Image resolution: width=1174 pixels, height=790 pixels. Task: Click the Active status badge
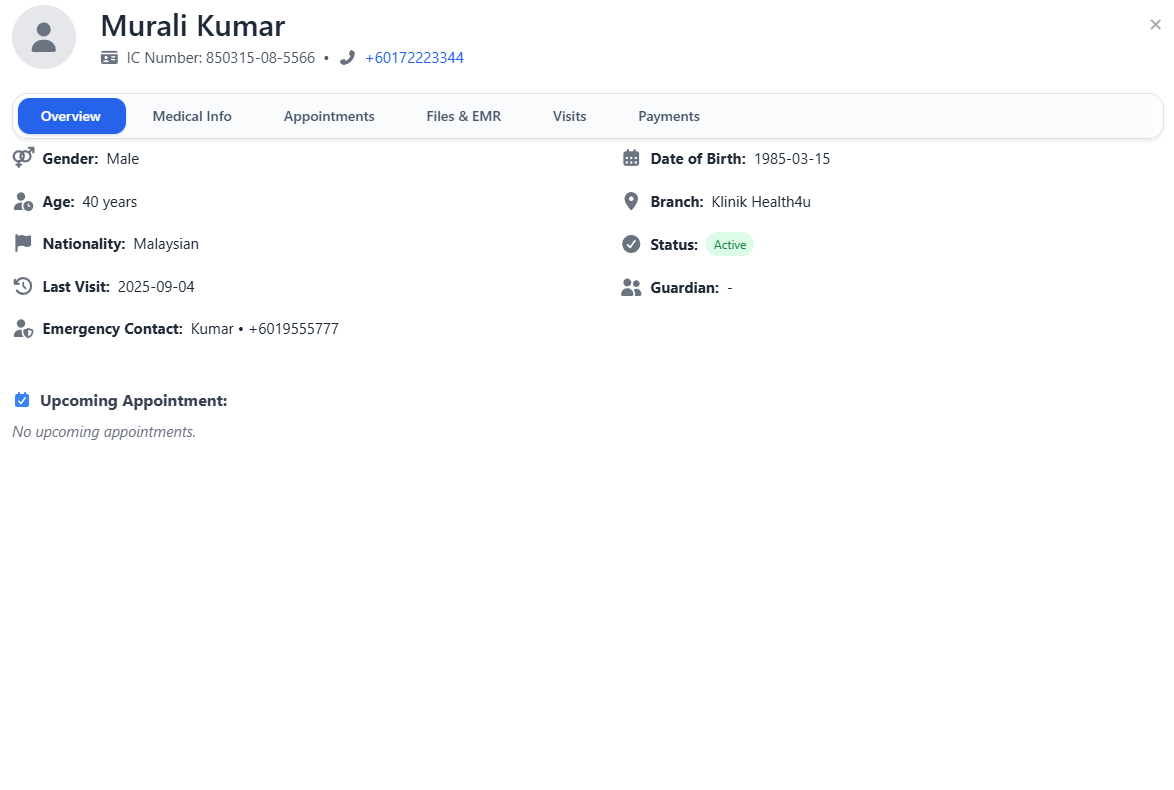pos(729,244)
